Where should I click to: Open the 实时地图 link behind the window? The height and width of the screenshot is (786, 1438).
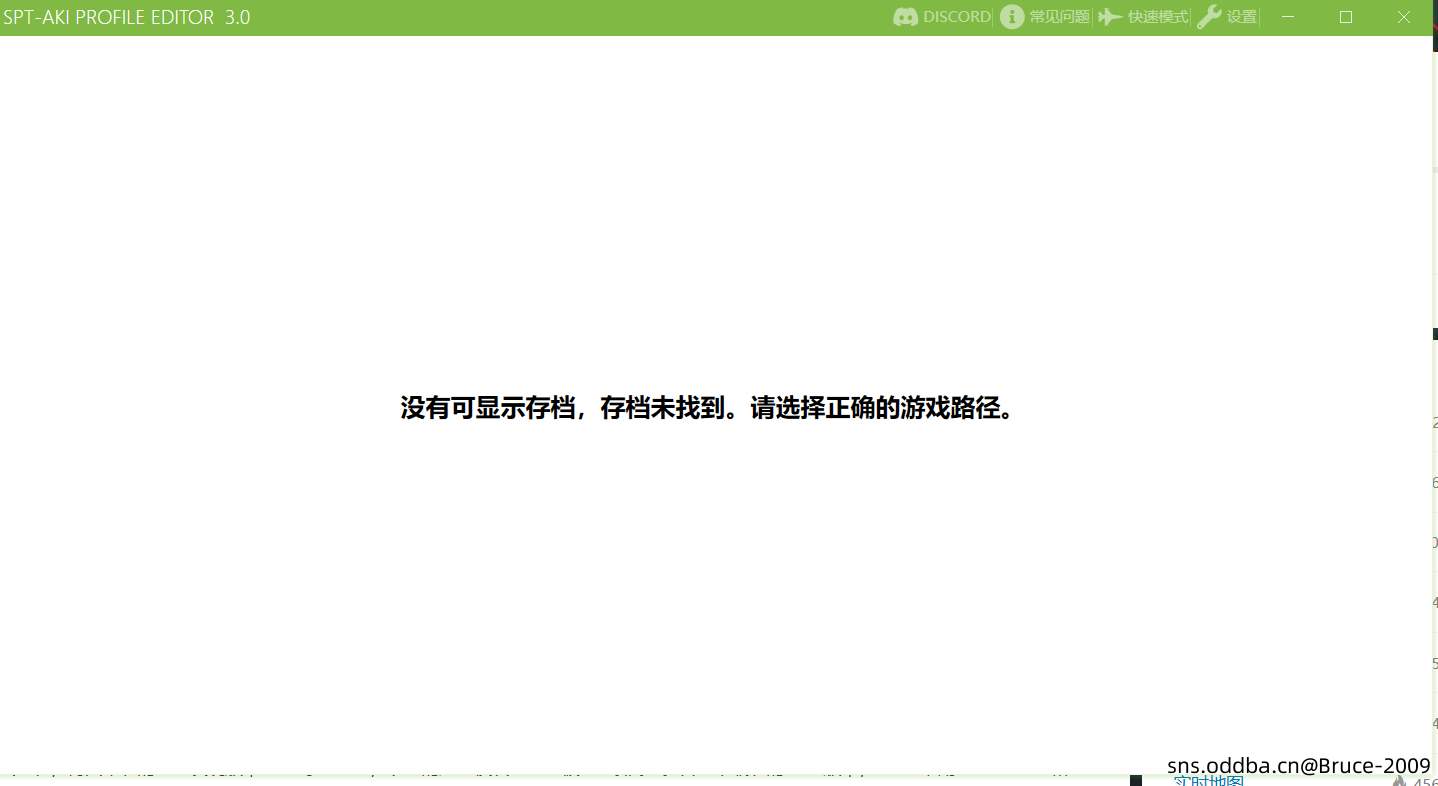pos(1208,781)
